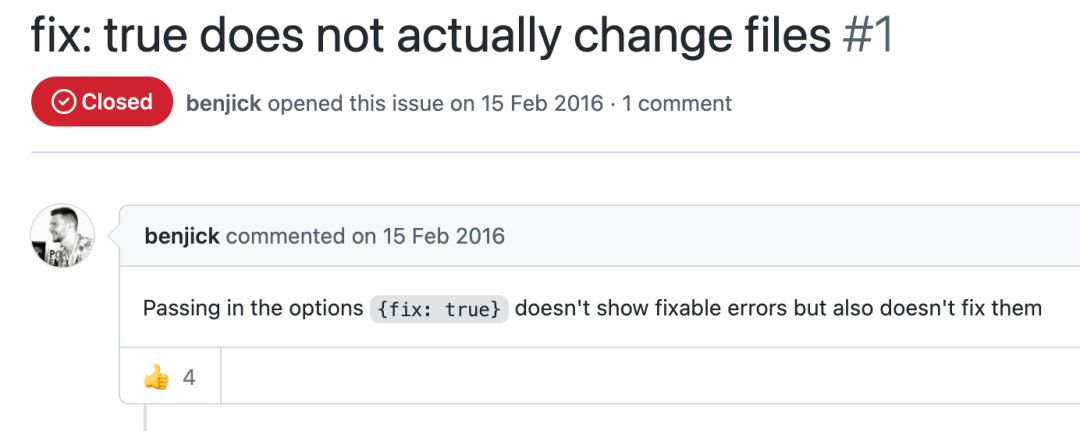
Task: Click the issue opened date 15 Feb 2016
Action: [x=539, y=103]
